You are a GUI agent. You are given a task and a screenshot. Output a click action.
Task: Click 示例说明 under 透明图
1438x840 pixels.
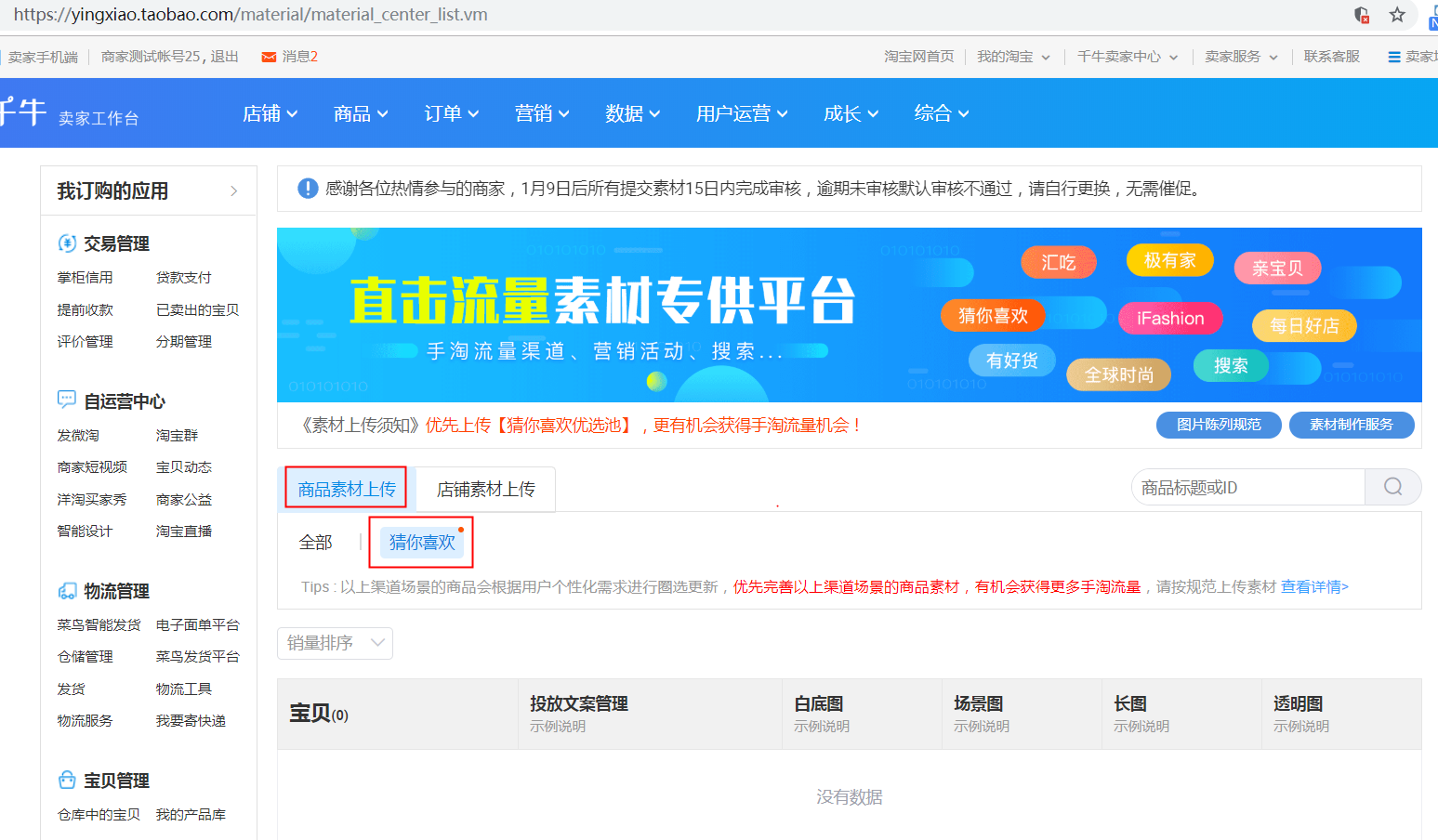[x=1301, y=727]
